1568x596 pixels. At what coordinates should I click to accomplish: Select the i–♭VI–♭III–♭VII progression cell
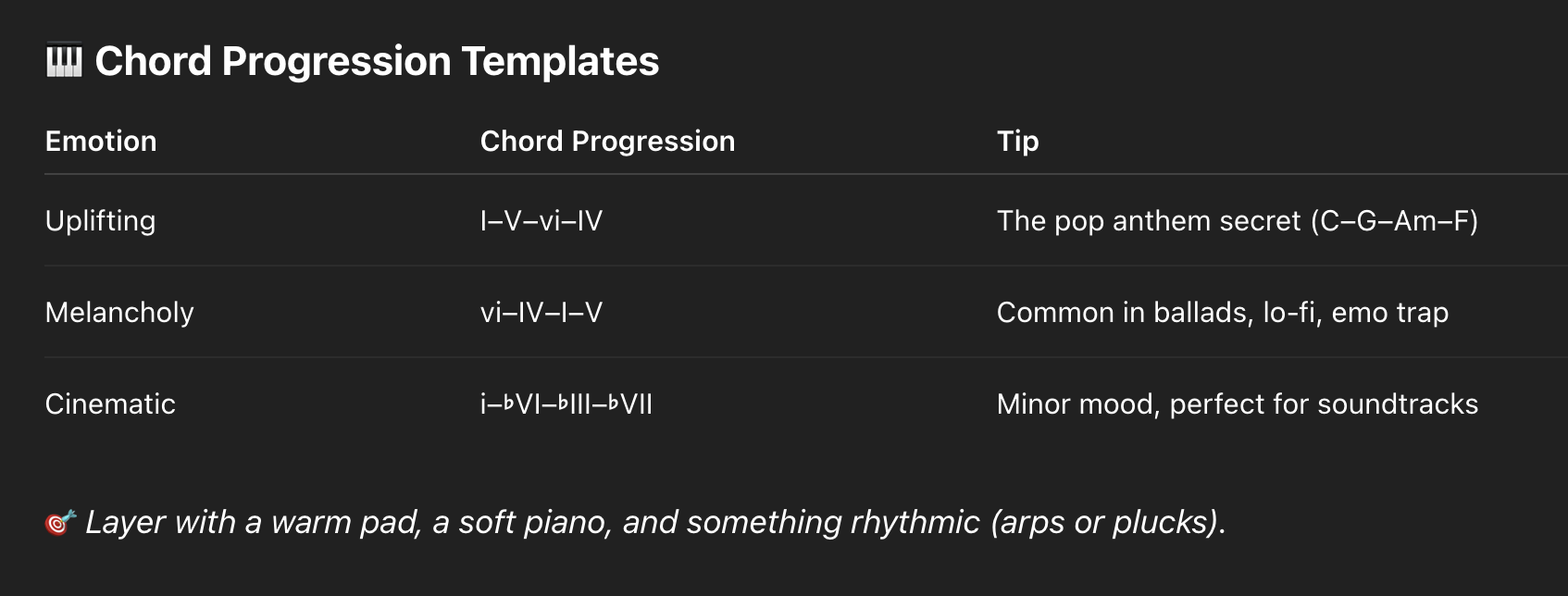[x=566, y=404]
